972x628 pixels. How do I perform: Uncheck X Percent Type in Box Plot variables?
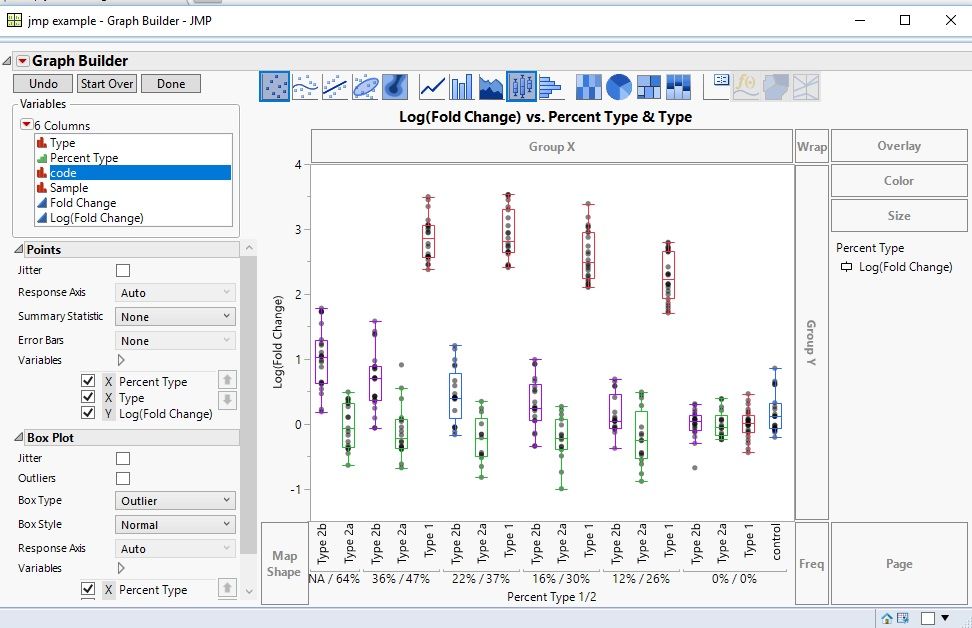[88, 589]
